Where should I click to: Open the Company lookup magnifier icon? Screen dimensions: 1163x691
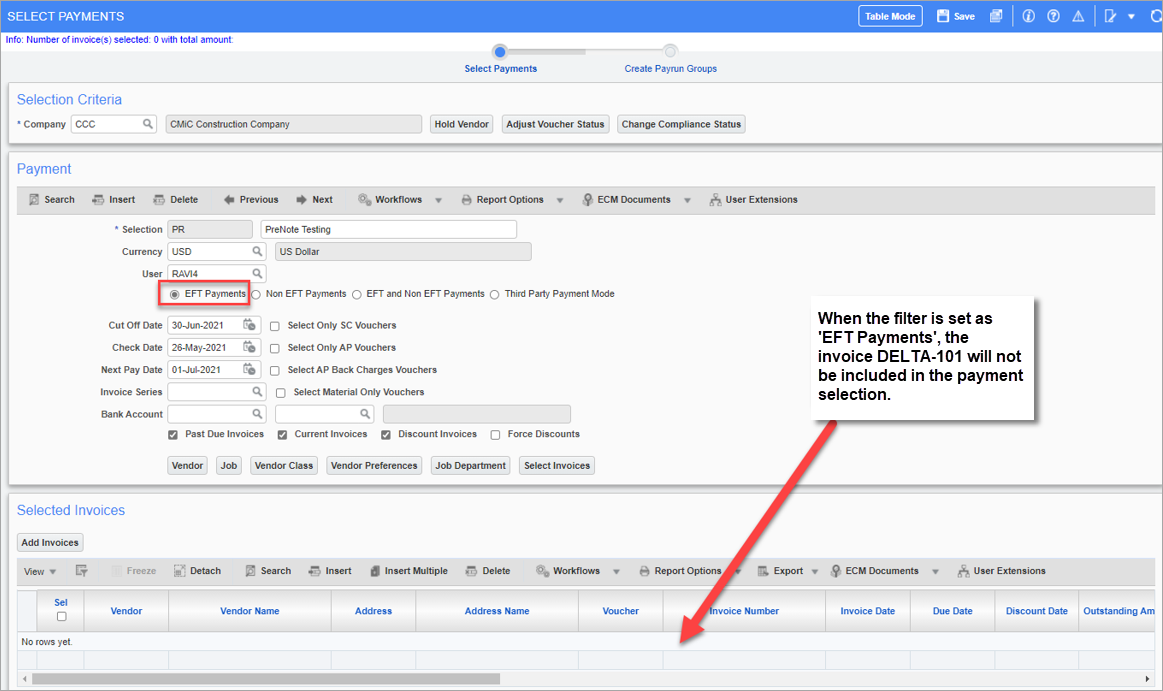click(148, 124)
